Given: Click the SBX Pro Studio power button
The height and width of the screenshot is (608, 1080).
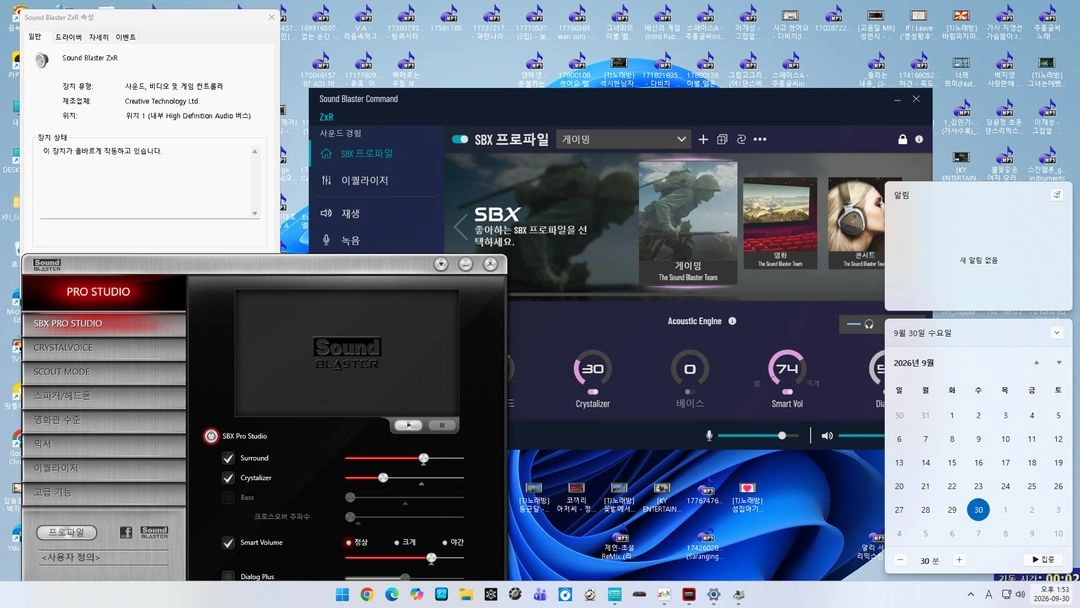Looking at the screenshot, I should click(x=211, y=436).
